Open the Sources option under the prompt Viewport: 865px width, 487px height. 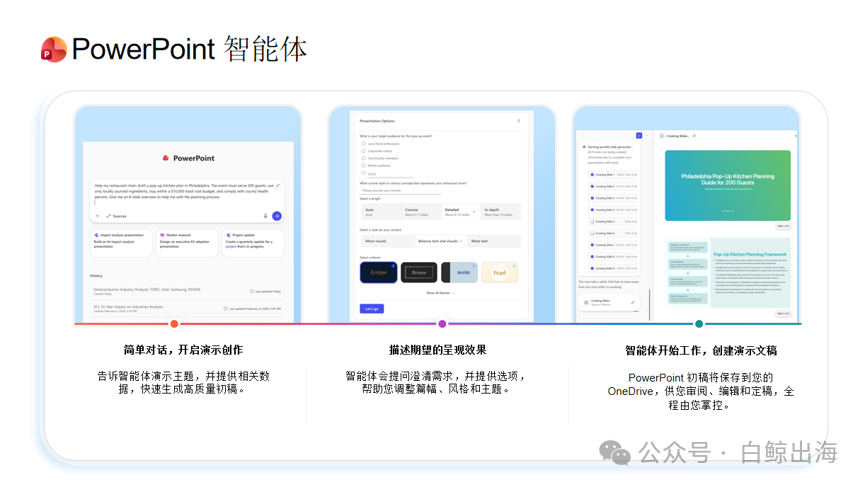tap(116, 216)
